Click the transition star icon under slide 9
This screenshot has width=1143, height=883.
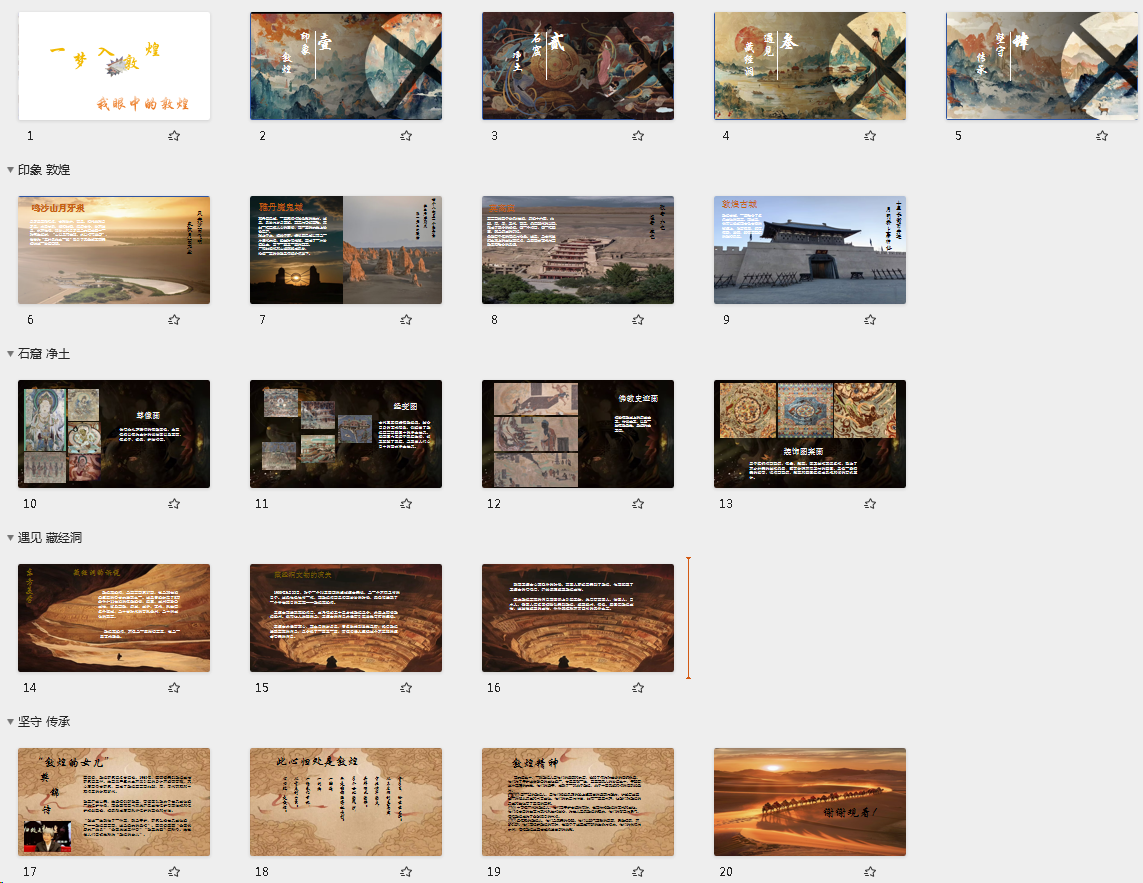pyautogui.click(x=870, y=319)
